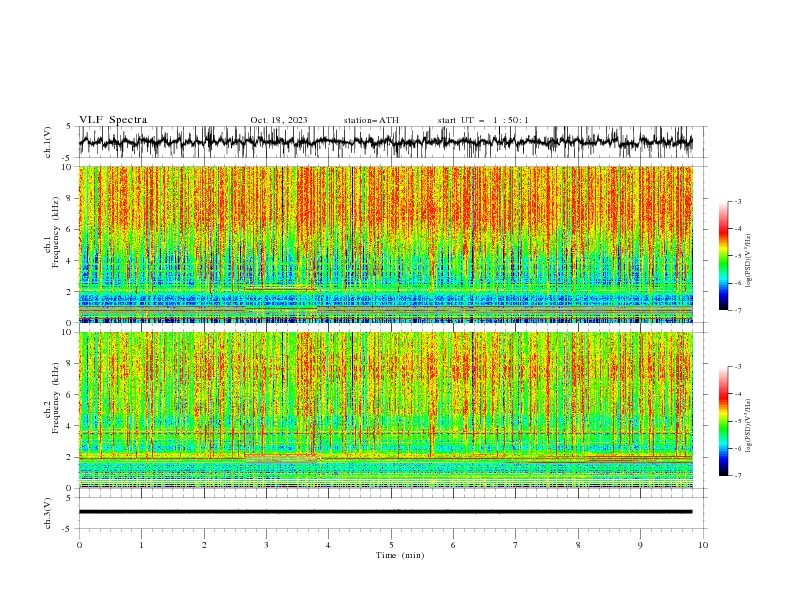The width and height of the screenshot is (792, 612).
Task: Click the 'station=ATH' label
Action: click(371, 120)
